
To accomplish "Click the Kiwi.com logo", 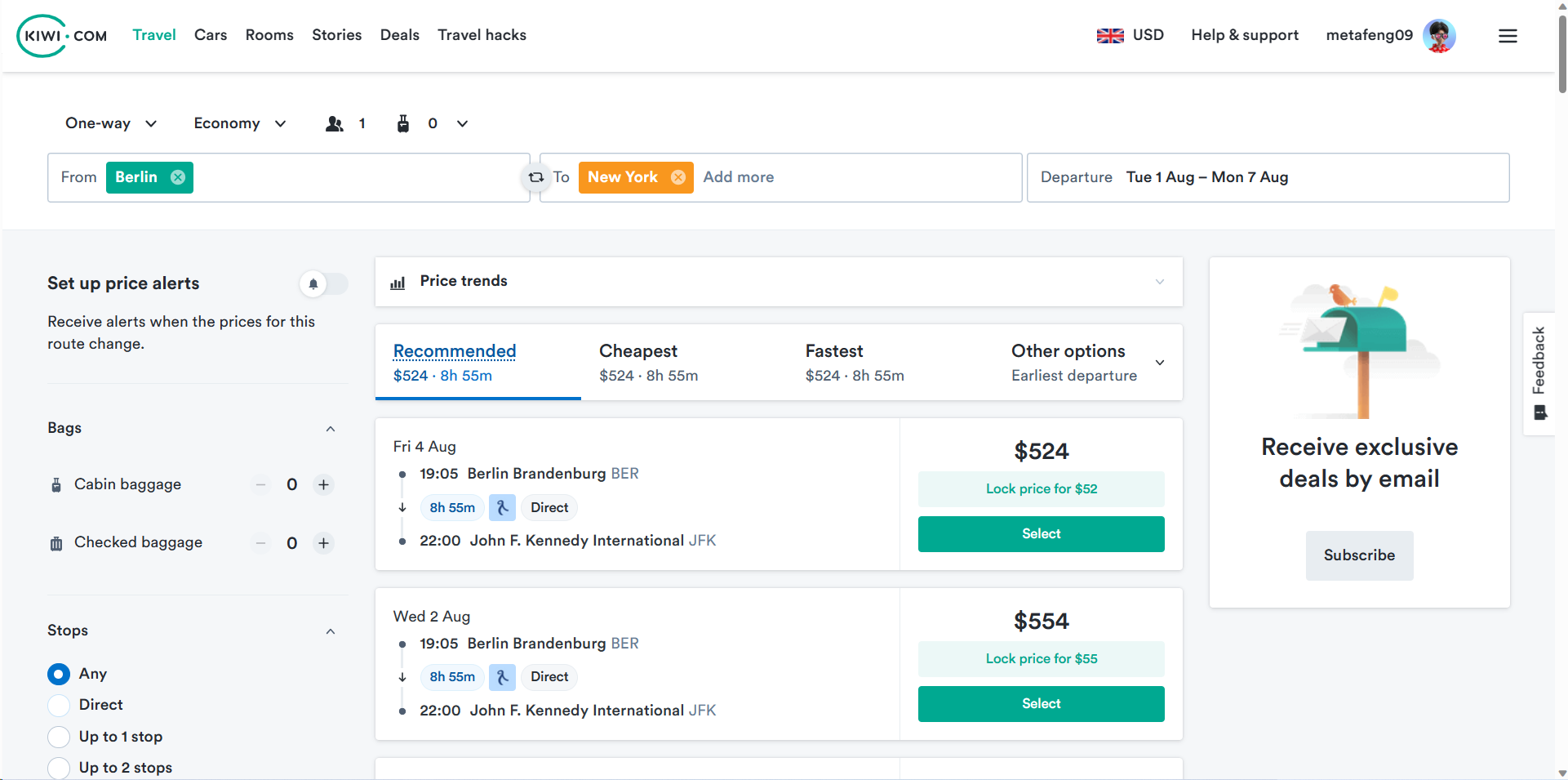I will (62, 36).
